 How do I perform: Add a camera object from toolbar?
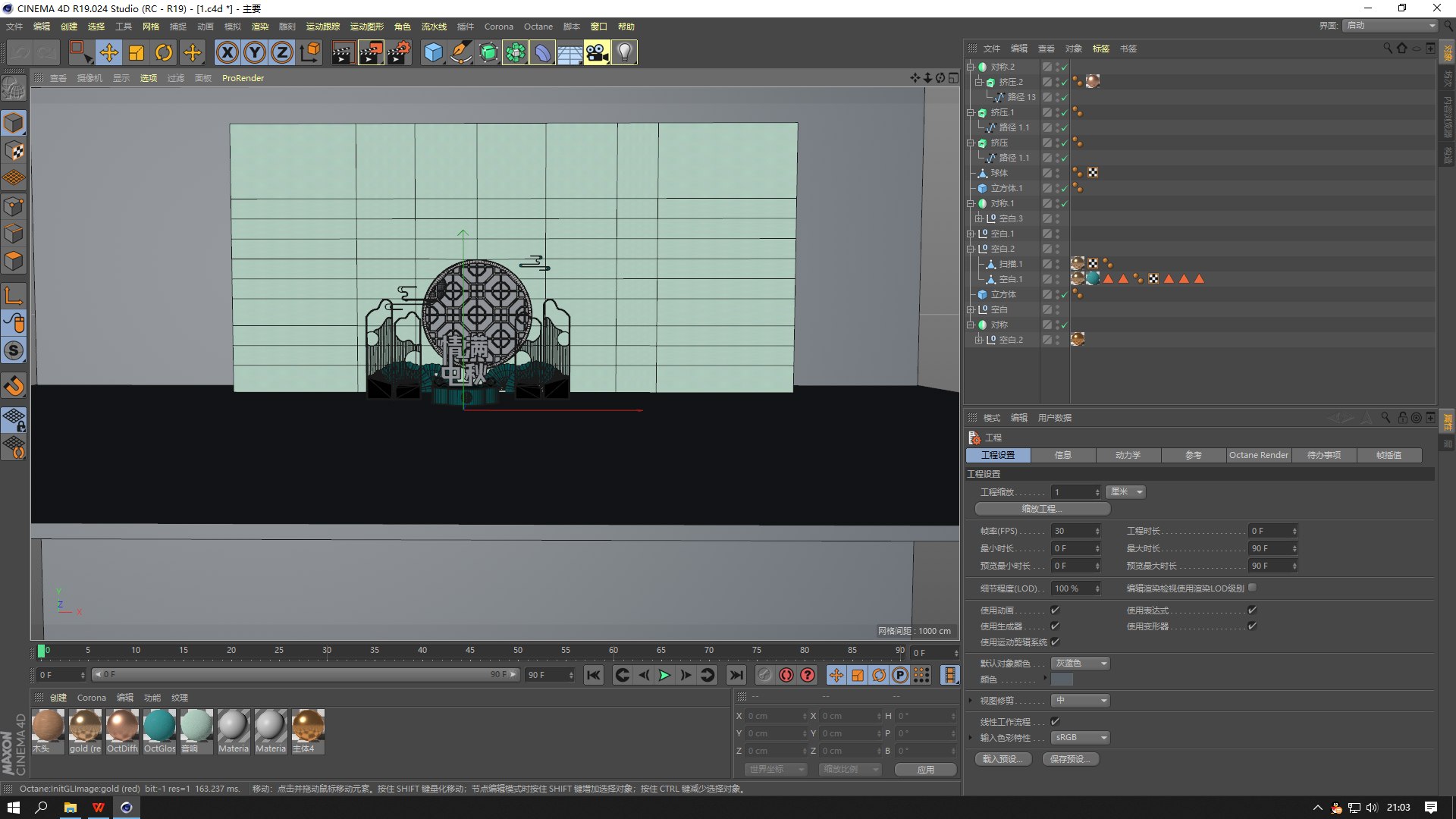[597, 52]
